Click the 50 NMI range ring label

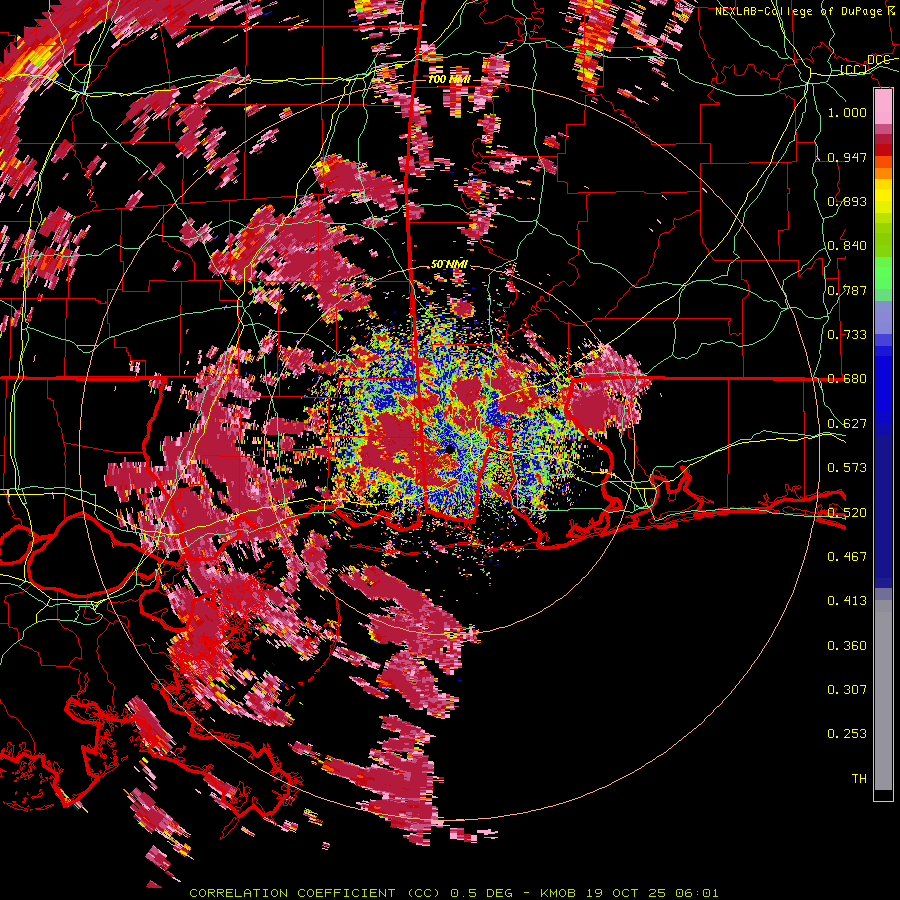pos(449,265)
